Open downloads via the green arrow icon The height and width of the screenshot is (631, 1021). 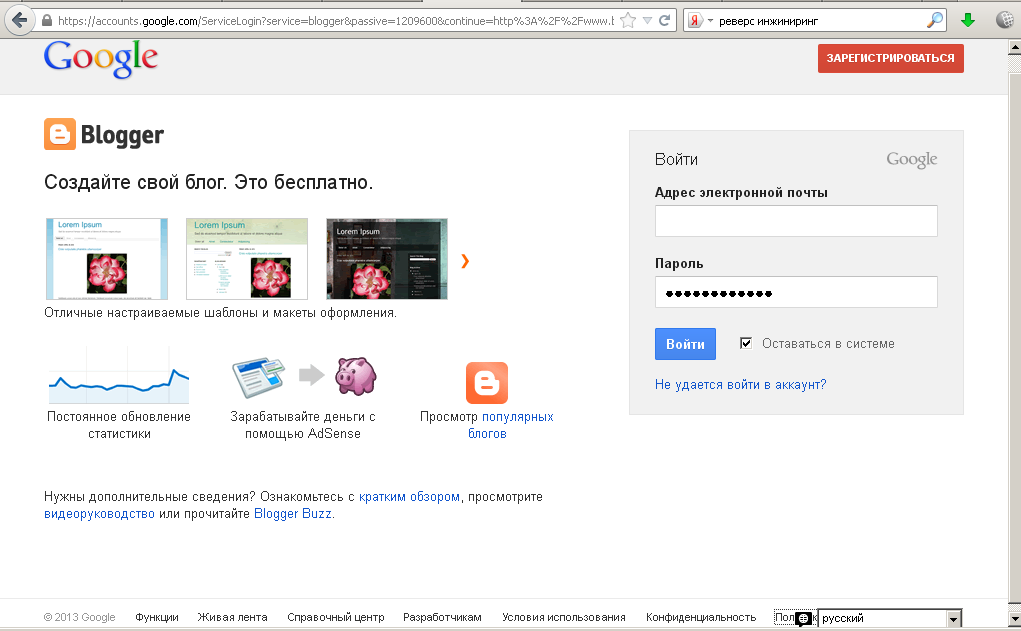[968, 21]
